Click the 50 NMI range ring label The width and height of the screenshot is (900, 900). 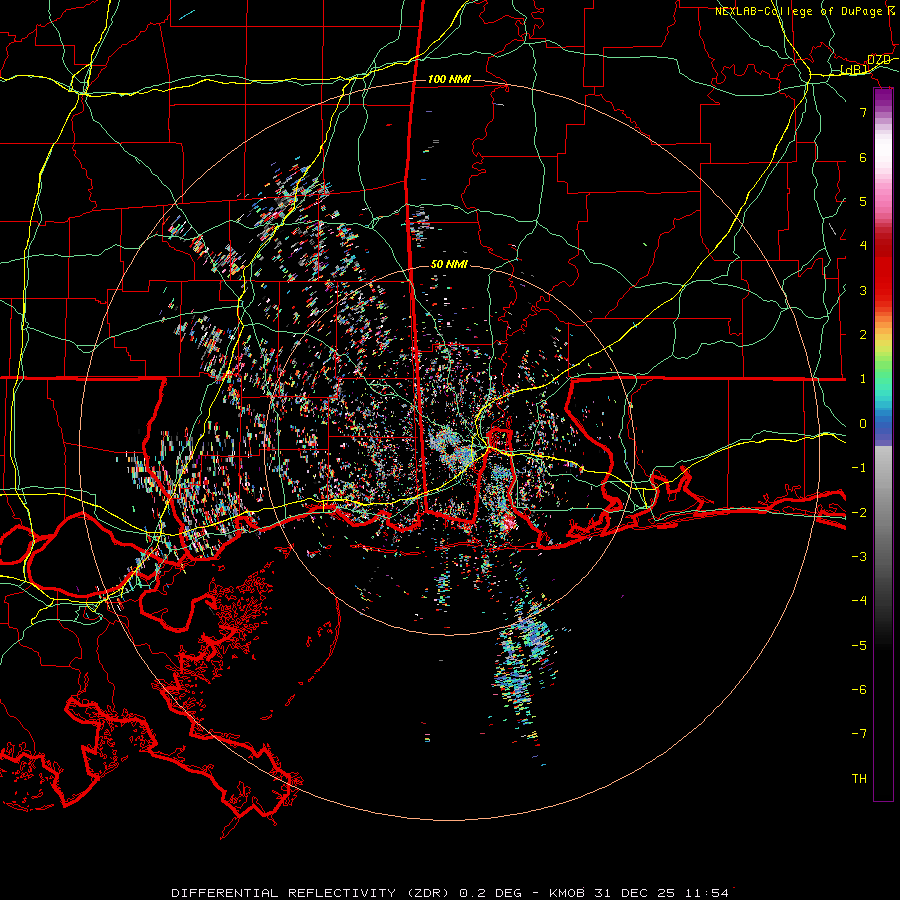[x=449, y=265]
